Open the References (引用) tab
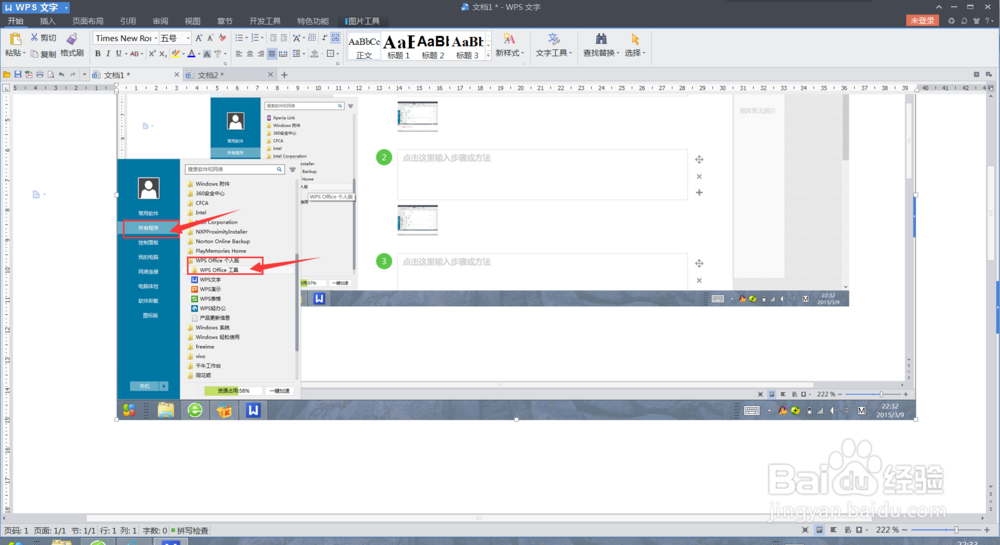The image size is (1000, 545). click(x=128, y=21)
